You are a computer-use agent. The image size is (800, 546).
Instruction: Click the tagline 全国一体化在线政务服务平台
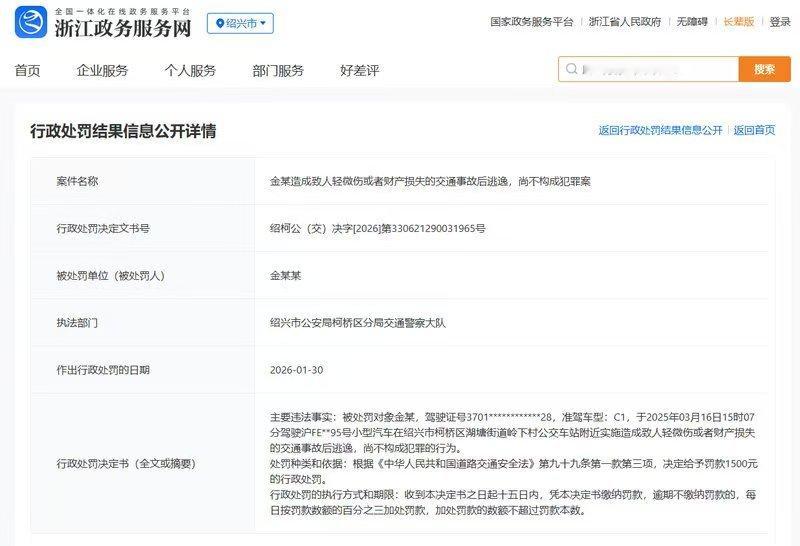(122, 11)
